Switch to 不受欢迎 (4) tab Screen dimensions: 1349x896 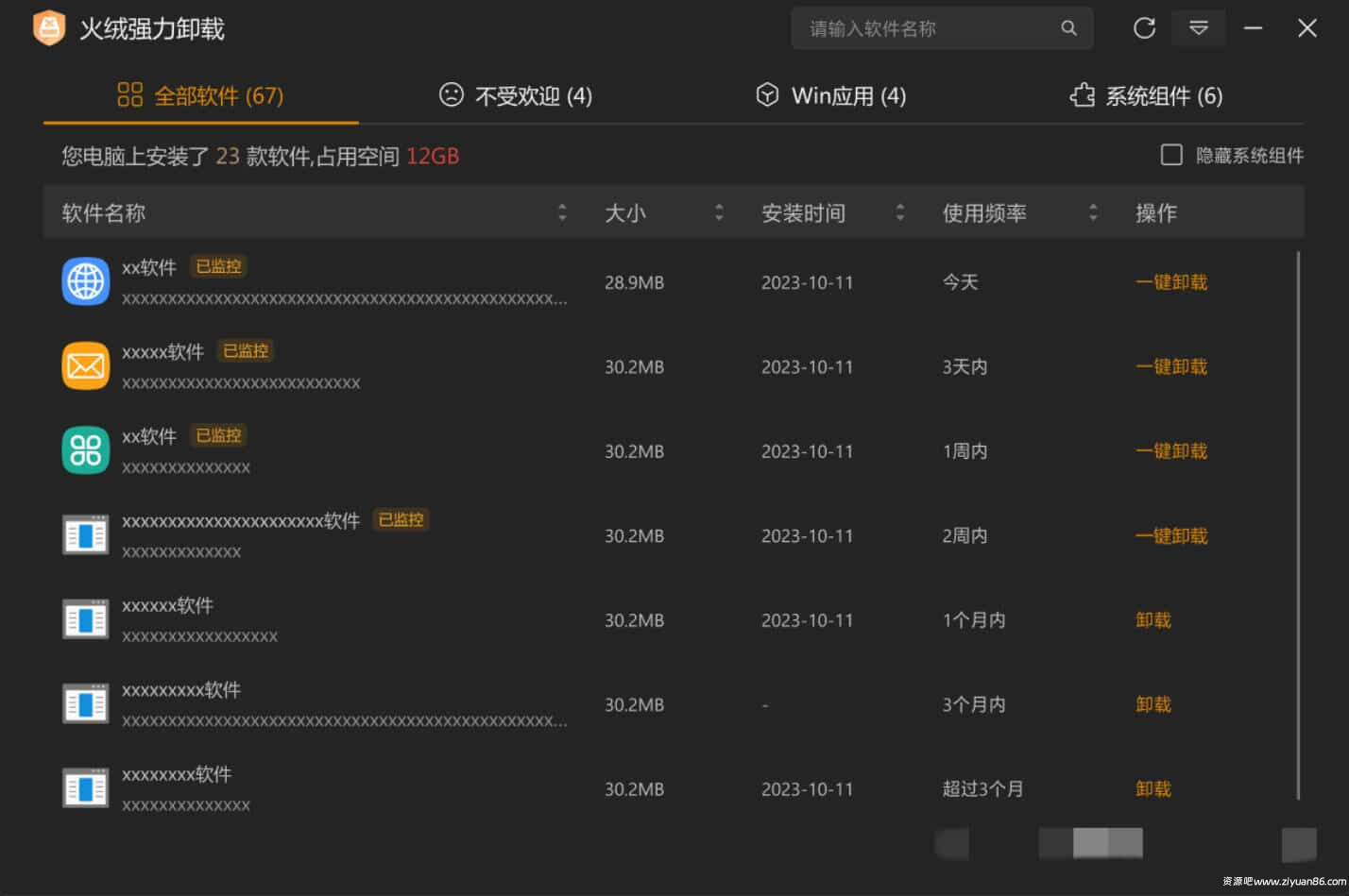516,95
